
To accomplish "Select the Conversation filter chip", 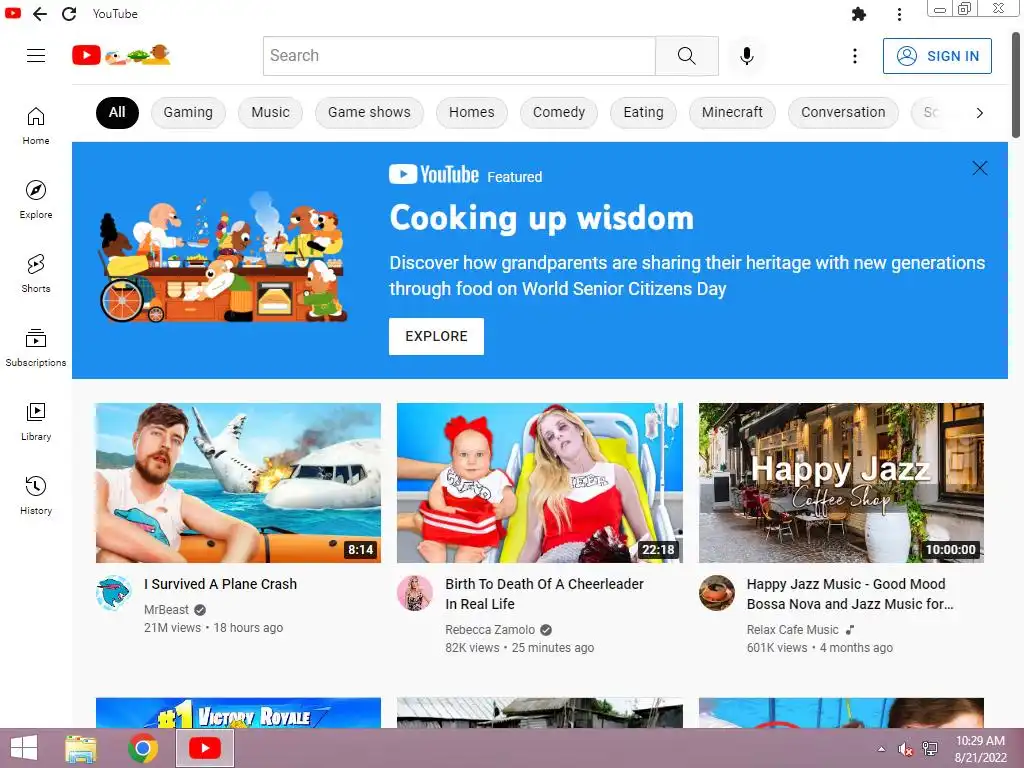I will pyautogui.click(x=843, y=112).
